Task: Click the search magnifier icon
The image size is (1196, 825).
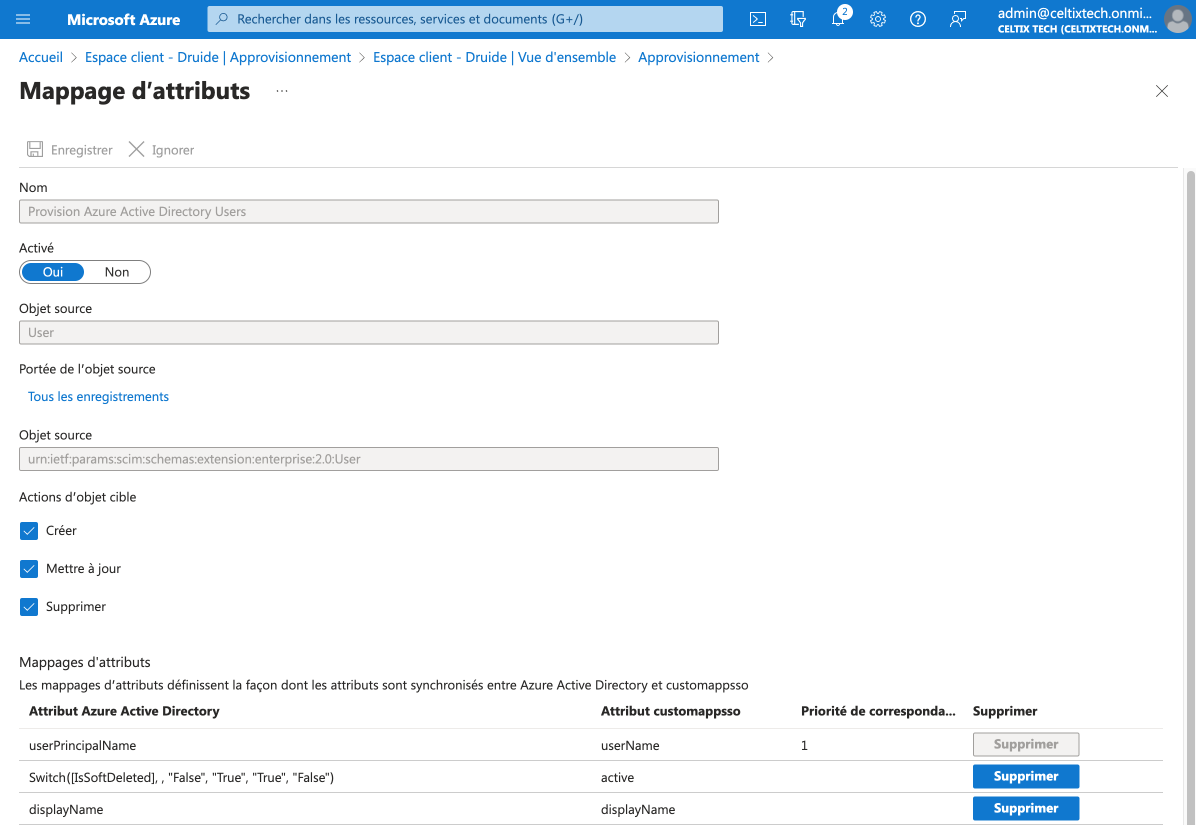Action: click(222, 19)
